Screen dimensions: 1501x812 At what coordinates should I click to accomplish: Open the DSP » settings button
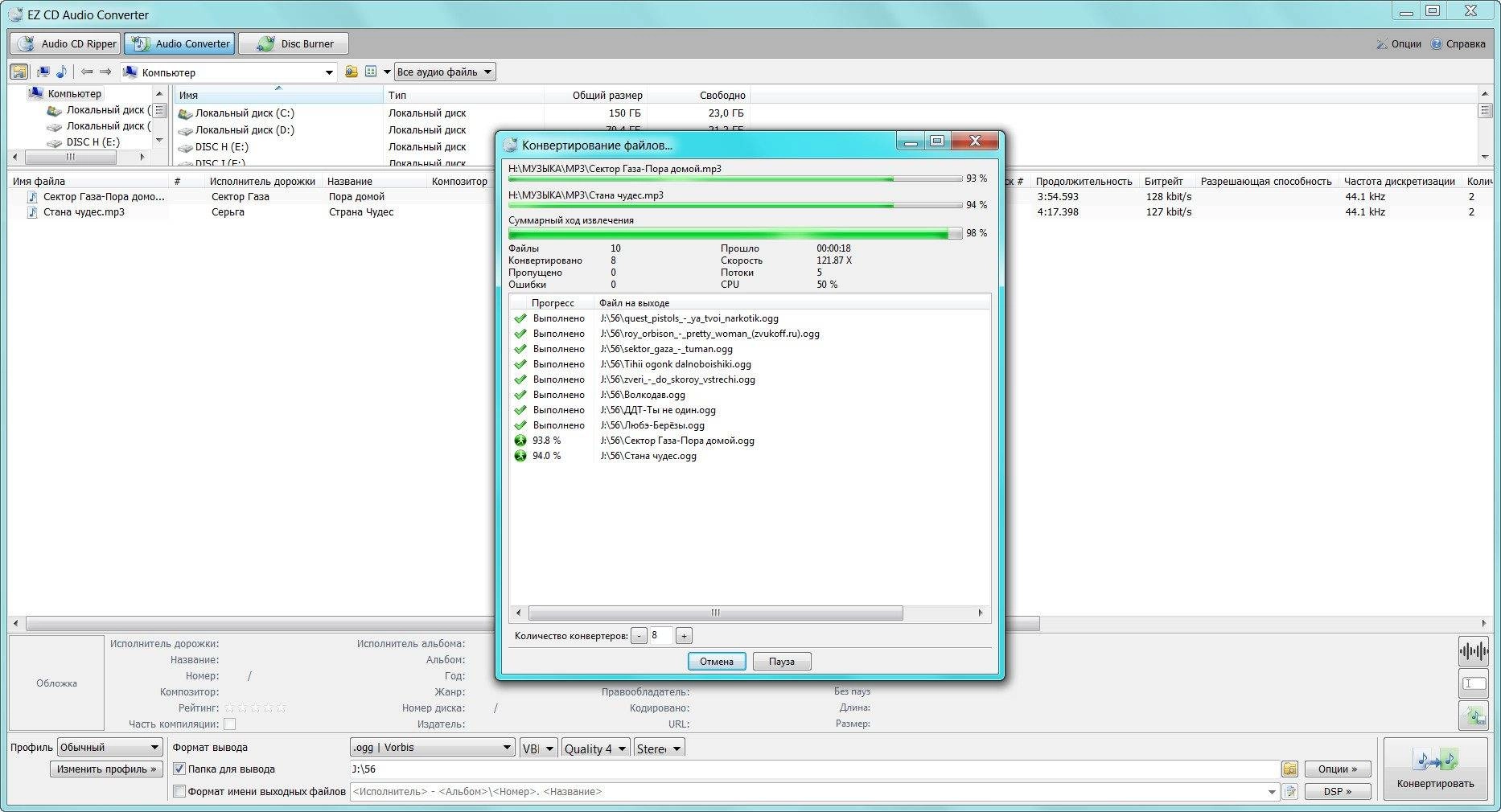point(1338,792)
